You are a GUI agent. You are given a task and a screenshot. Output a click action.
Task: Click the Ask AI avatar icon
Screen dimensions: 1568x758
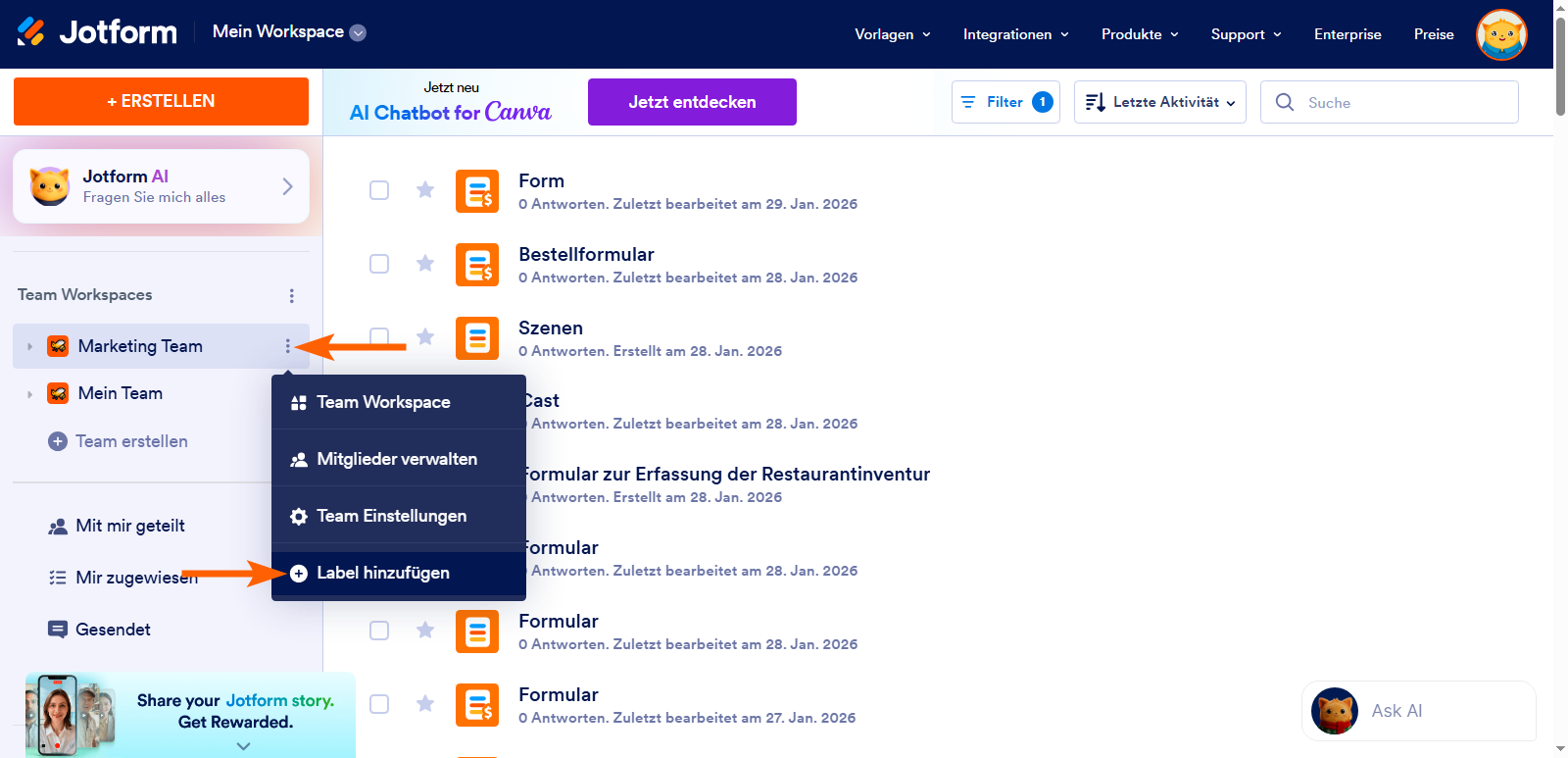[x=1335, y=711]
